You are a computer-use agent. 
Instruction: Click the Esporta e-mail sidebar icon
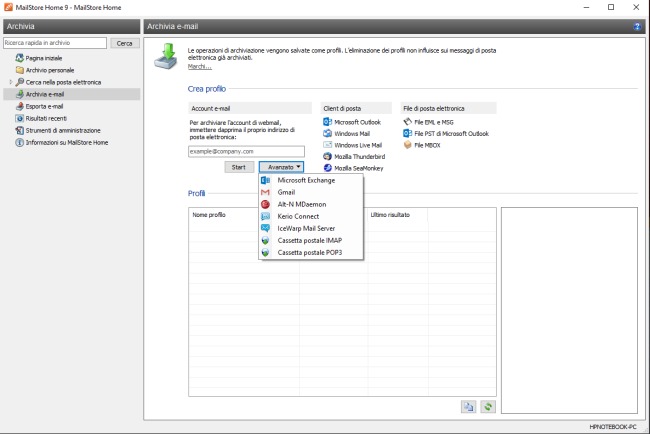click(x=19, y=106)
